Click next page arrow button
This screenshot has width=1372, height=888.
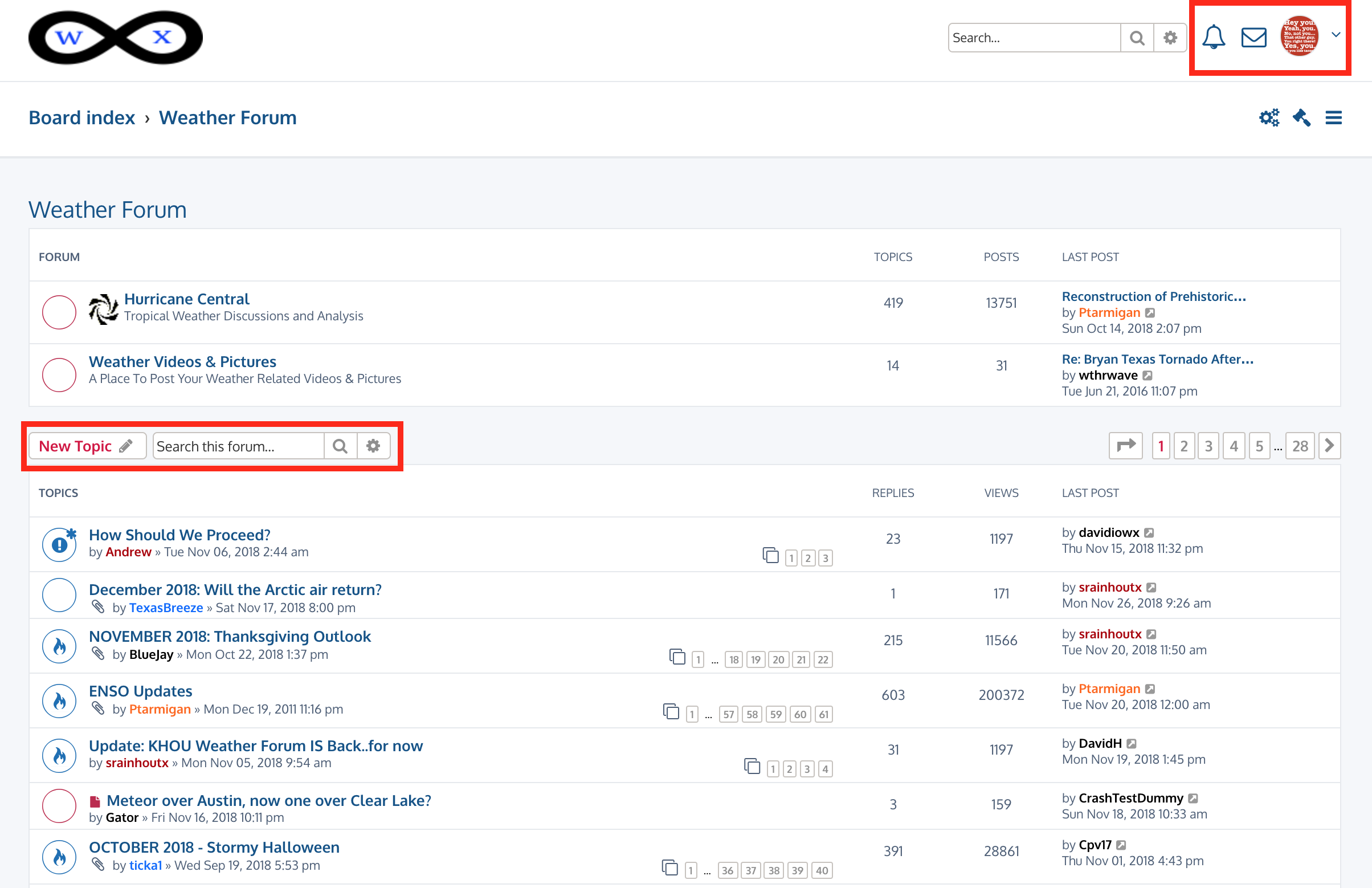click(x=1329, y=446)
